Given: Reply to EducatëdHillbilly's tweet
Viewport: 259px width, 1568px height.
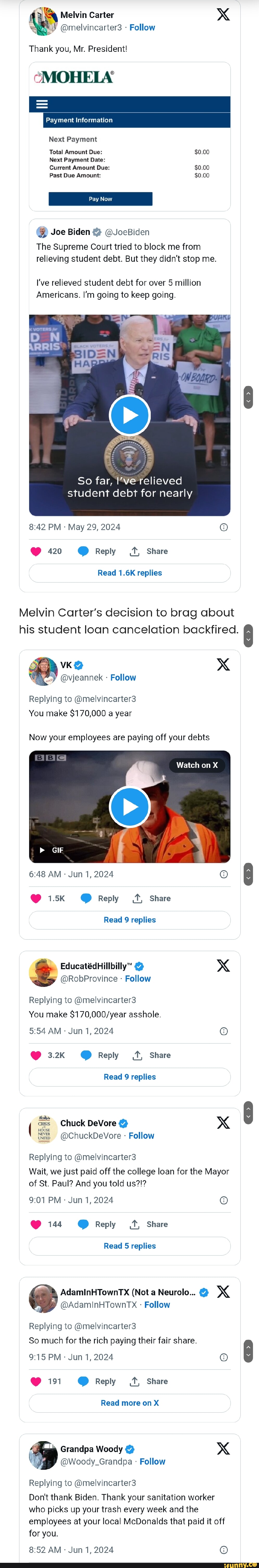Looking at the screenshot, I should pos(101,1055).
